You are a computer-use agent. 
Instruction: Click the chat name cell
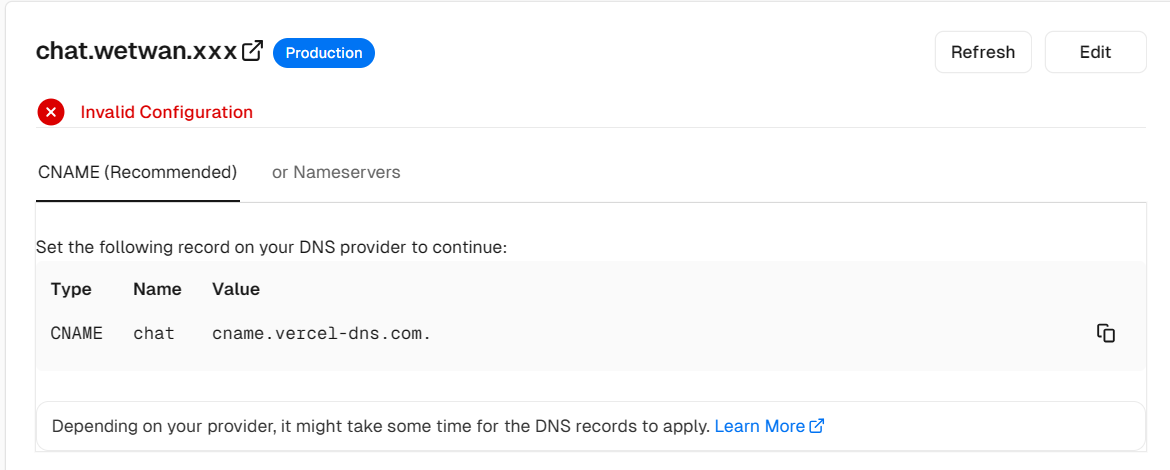click(x=154, y=334)
